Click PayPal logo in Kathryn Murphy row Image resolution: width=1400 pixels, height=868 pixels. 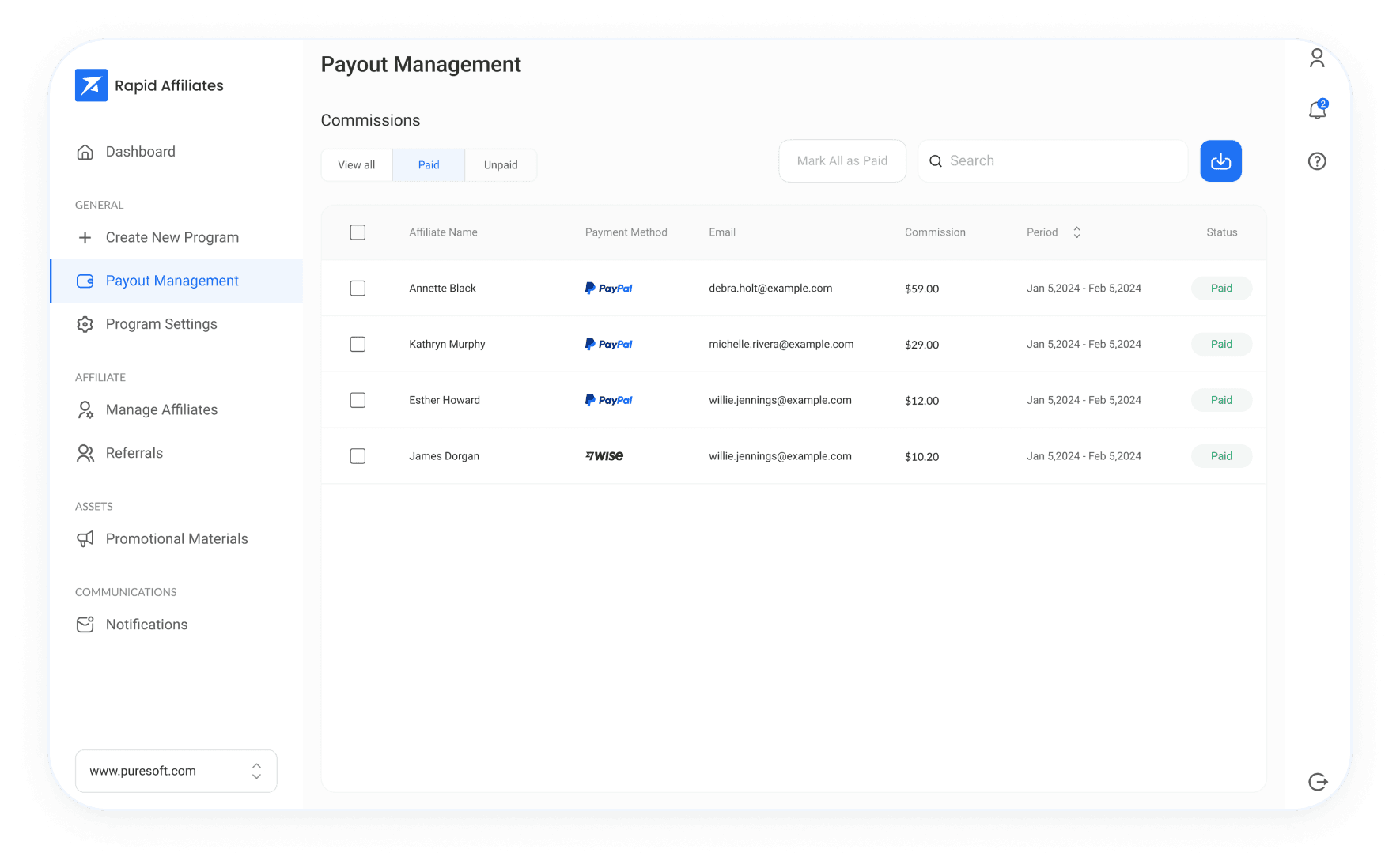pyautogui.click(x=608, y=345)
